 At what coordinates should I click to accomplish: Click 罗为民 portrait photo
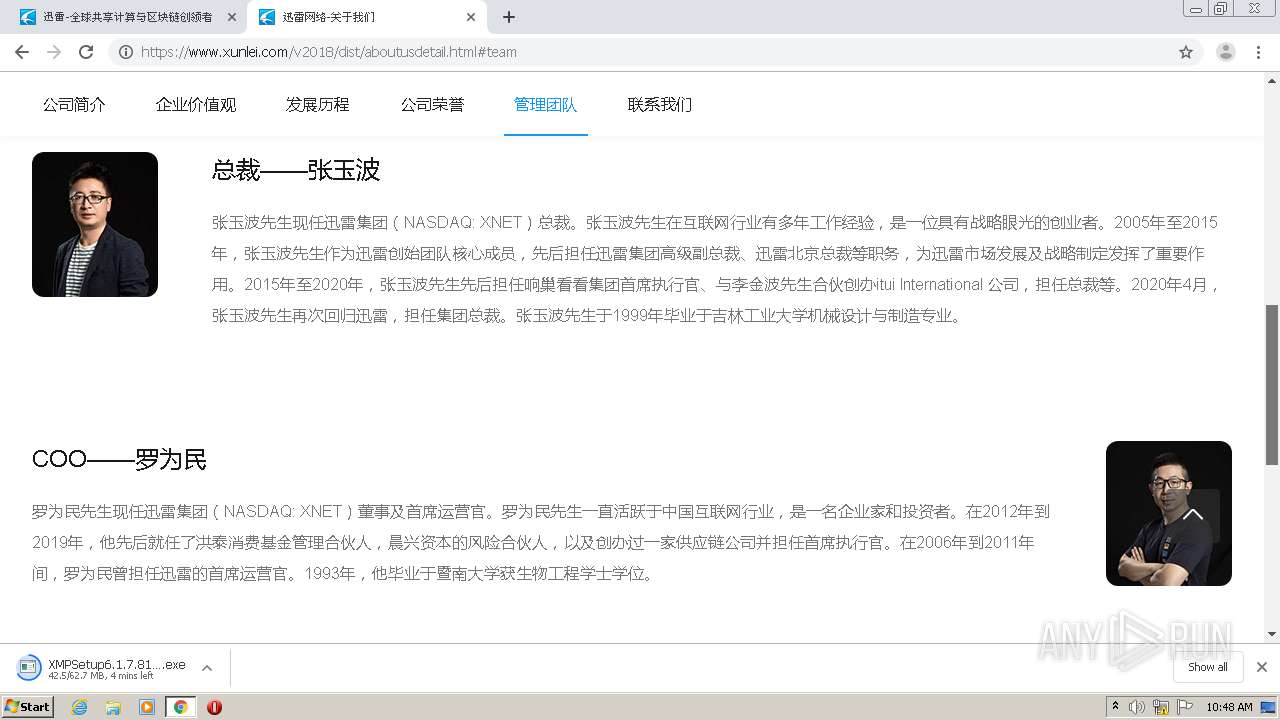click(x=1169, y=513)
